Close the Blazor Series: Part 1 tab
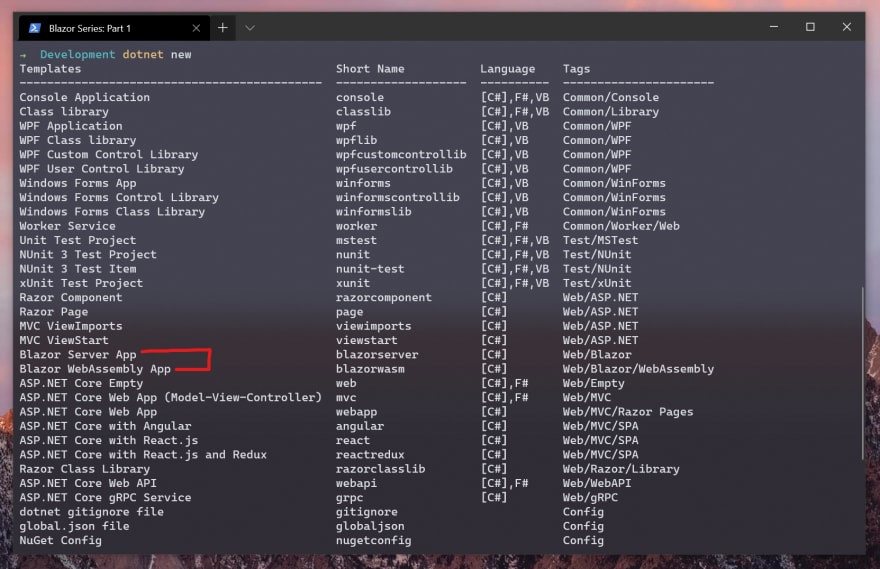This screenshot has width=880, height=569. pyautogui.click(x=196, y=28)
